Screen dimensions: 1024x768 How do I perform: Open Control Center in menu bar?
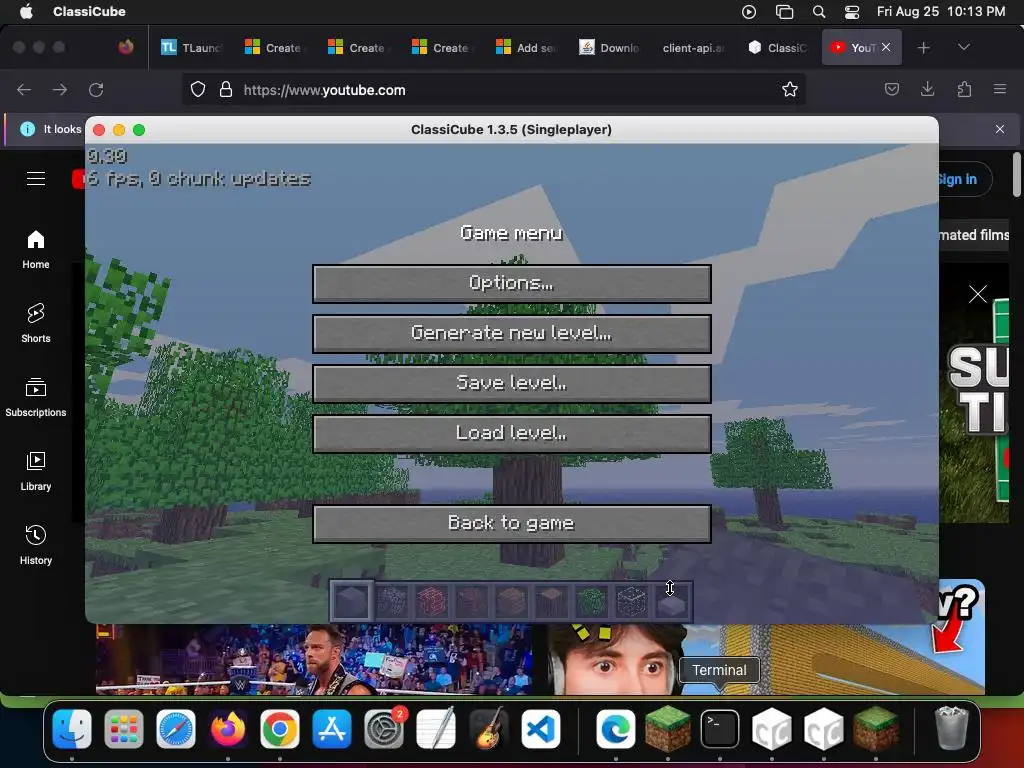point(852,11)
